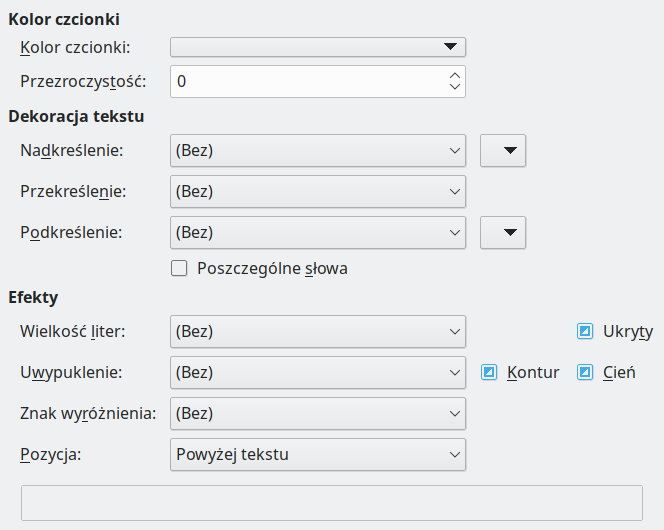Image resolution: width=664 pixels, height=530 pixels.
Task: Toggle the Kontur checkbox
Action: point(490,372)
